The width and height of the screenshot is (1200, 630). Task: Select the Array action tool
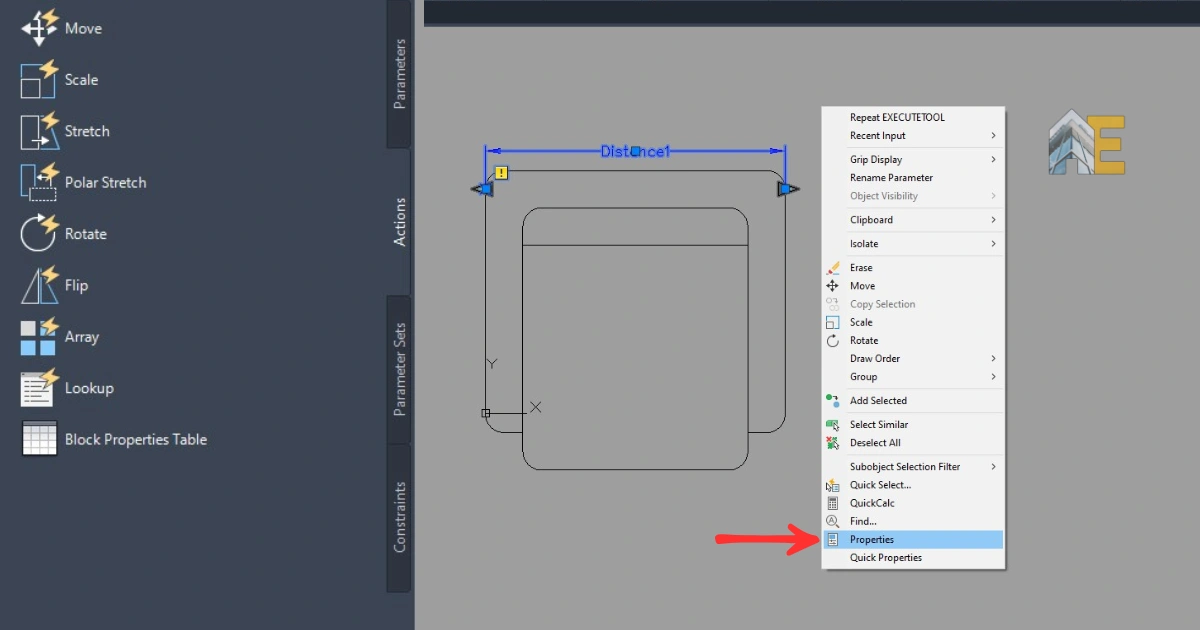coord(40,337)
